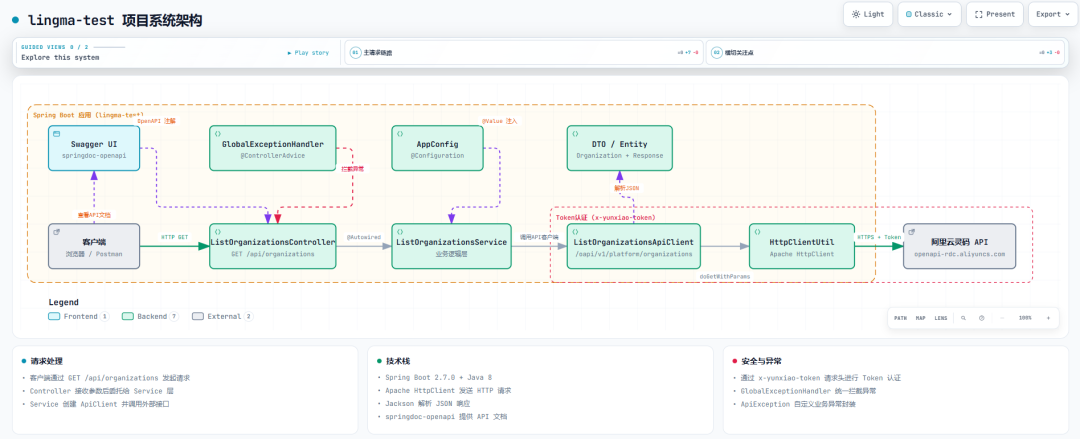This screenshot has width=1080, height=439.
Task: Click the sun icon in Light button
Action: [855, 14]
